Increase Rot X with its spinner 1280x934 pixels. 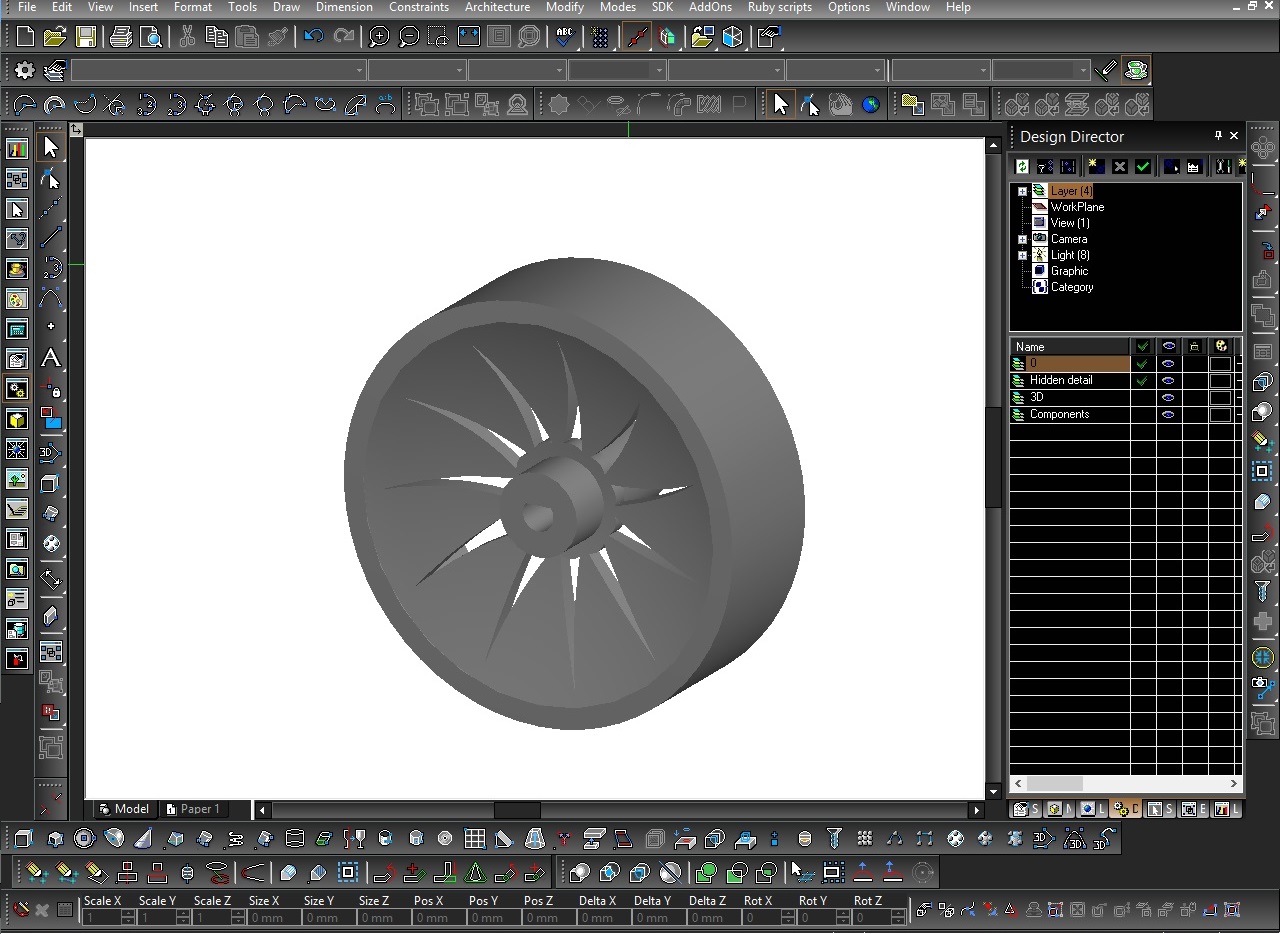coord(786,914)
